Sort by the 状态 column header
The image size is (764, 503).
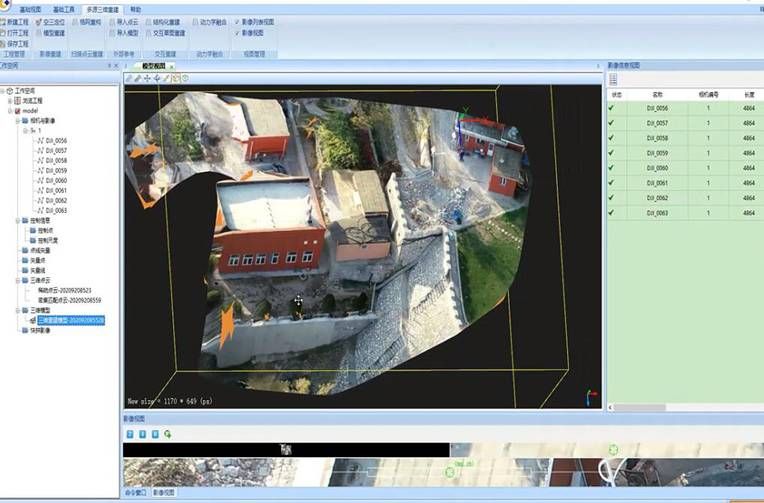pos(617,95)
